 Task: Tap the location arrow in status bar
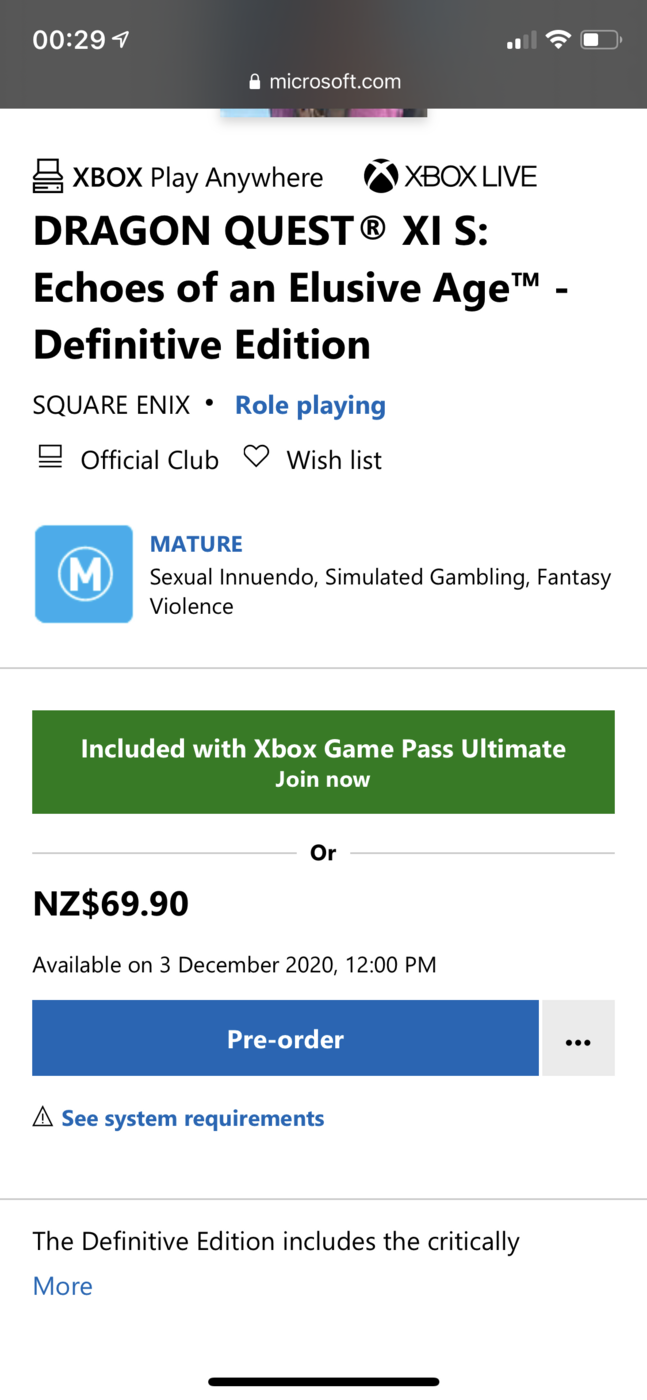coord(122,40)
